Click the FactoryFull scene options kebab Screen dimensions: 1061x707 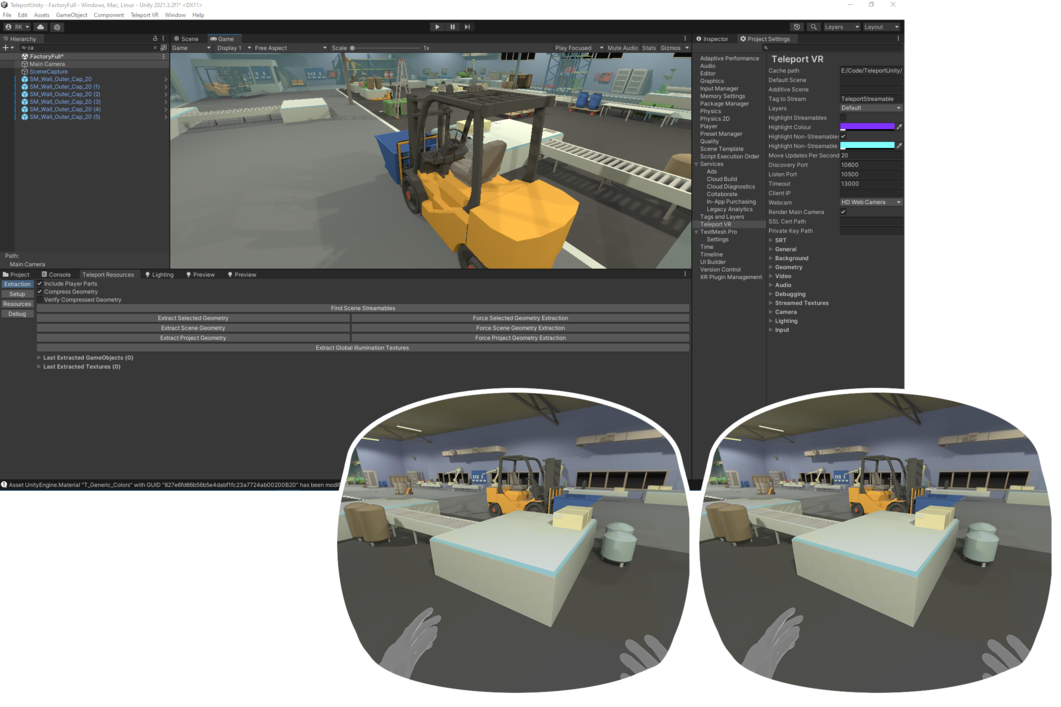pyautogui.click(x=164, y=57)
